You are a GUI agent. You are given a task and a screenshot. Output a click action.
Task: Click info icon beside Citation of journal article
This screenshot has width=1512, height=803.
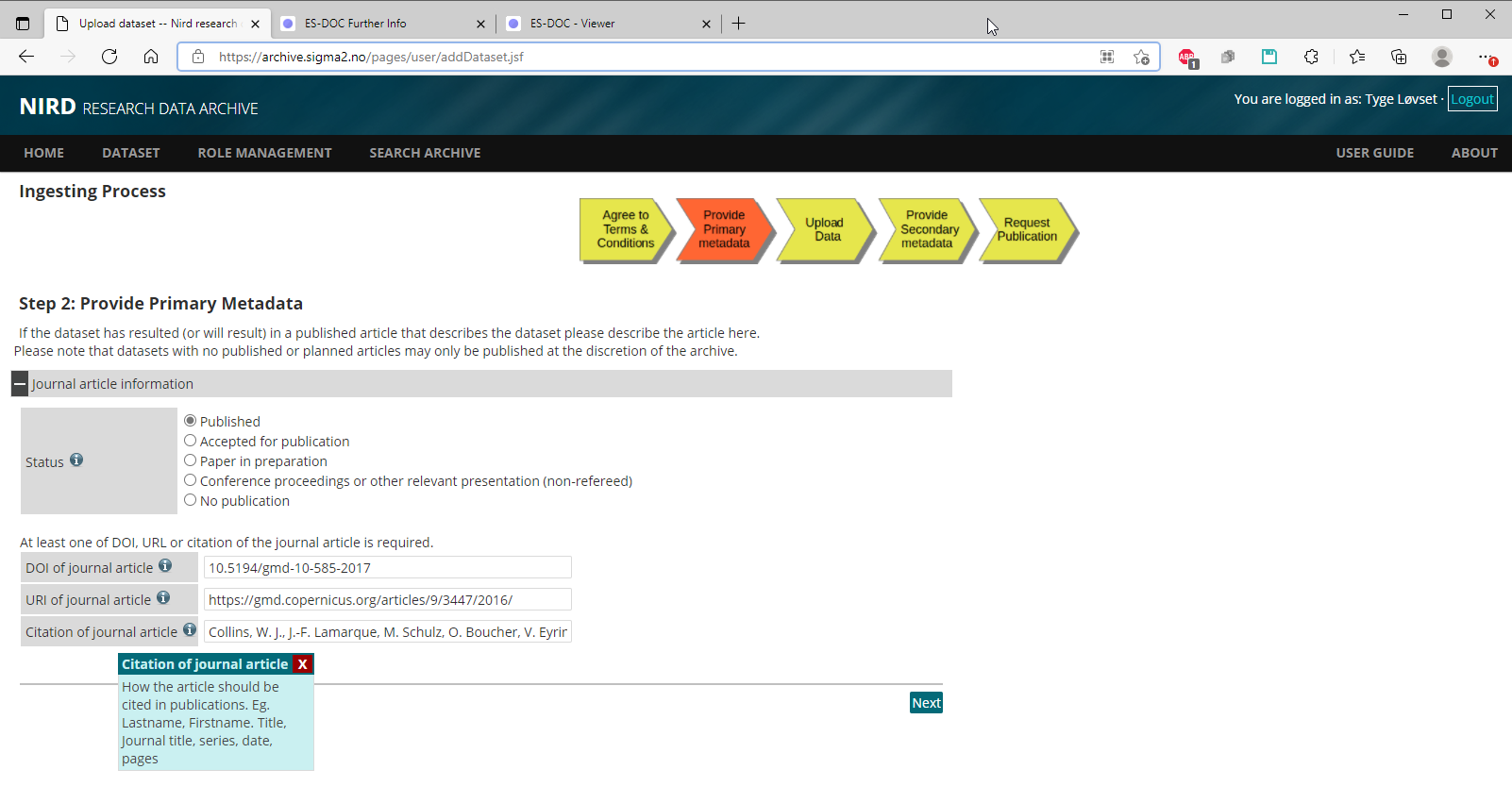(190, 630)
